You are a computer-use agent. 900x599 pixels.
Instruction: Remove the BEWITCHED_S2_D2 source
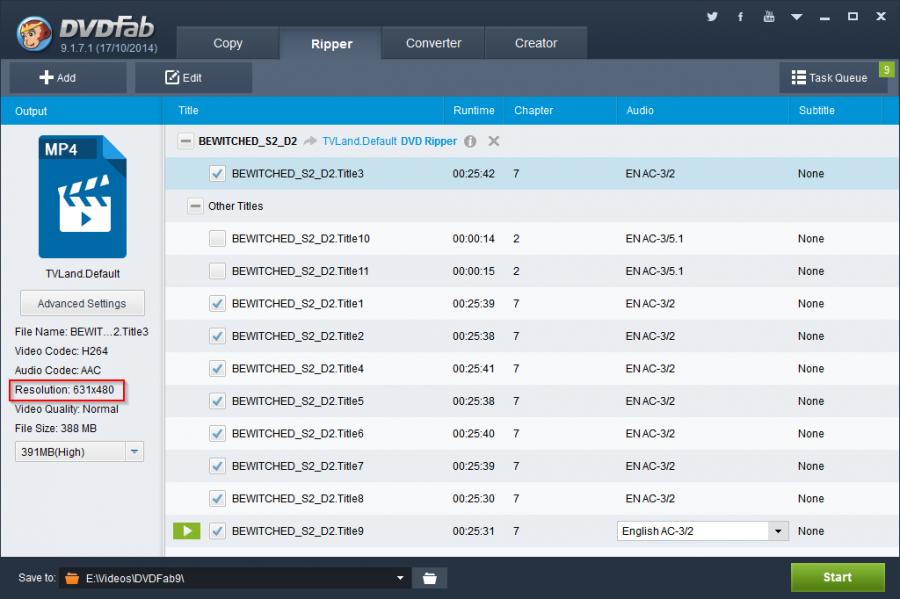tap(494, 141)
